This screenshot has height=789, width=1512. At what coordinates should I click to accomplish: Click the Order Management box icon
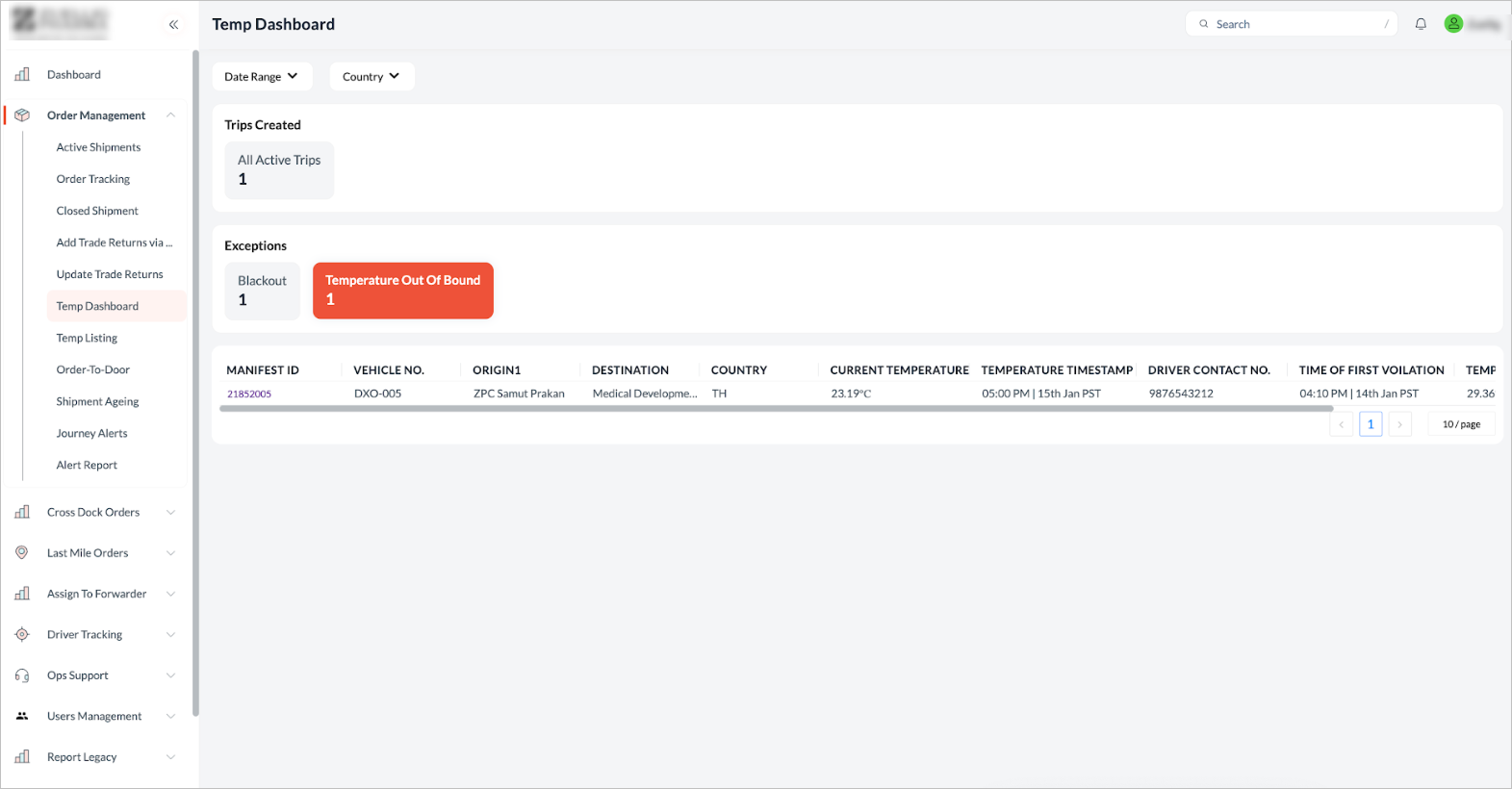click(x=22, y=115)
